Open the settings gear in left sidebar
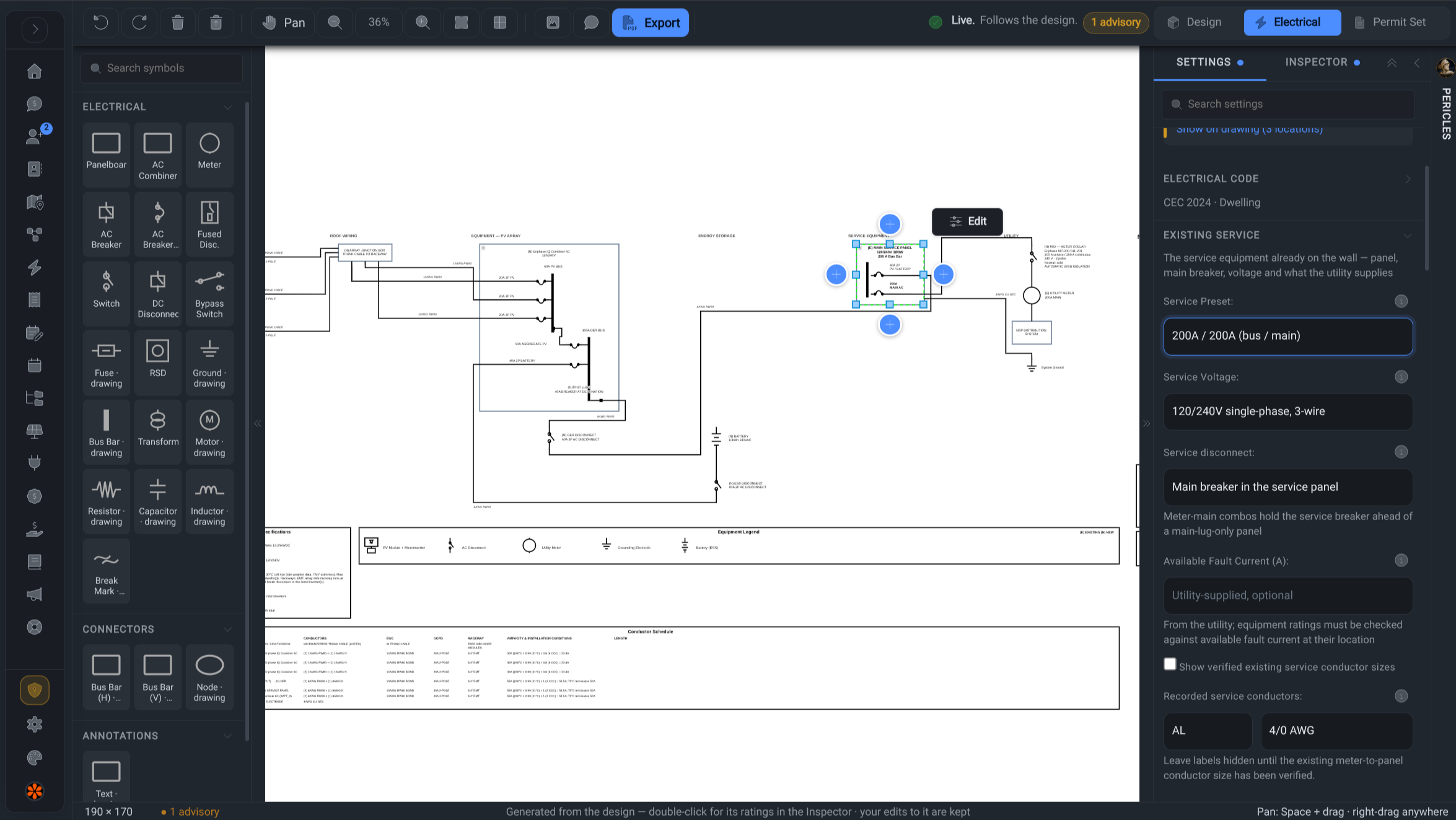This screenshot has height=820, width=1456. click(35, 724)
